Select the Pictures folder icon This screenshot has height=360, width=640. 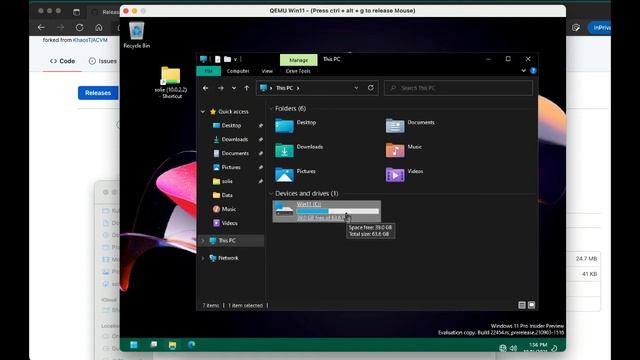point(284,174)
